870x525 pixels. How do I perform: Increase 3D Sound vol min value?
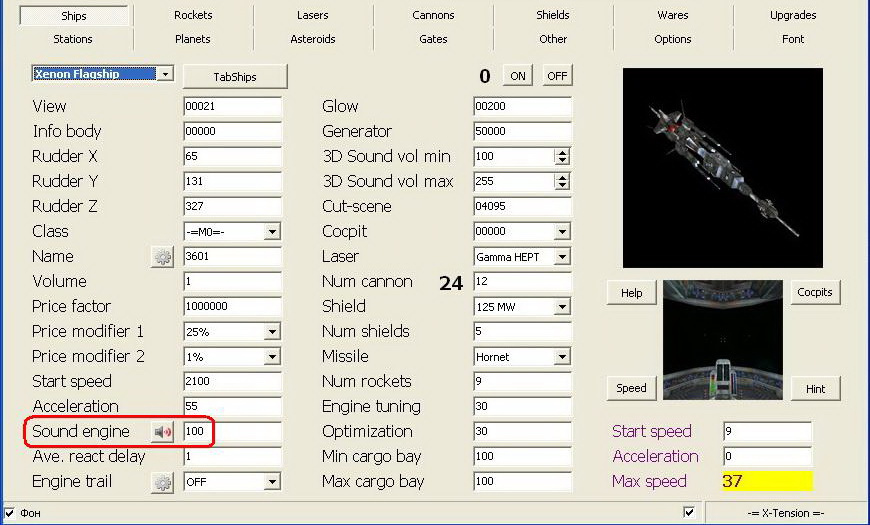(562, 153)
